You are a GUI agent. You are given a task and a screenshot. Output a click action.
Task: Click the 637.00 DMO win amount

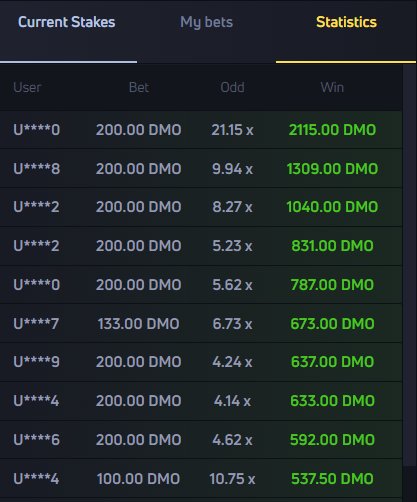click(332, 362)
